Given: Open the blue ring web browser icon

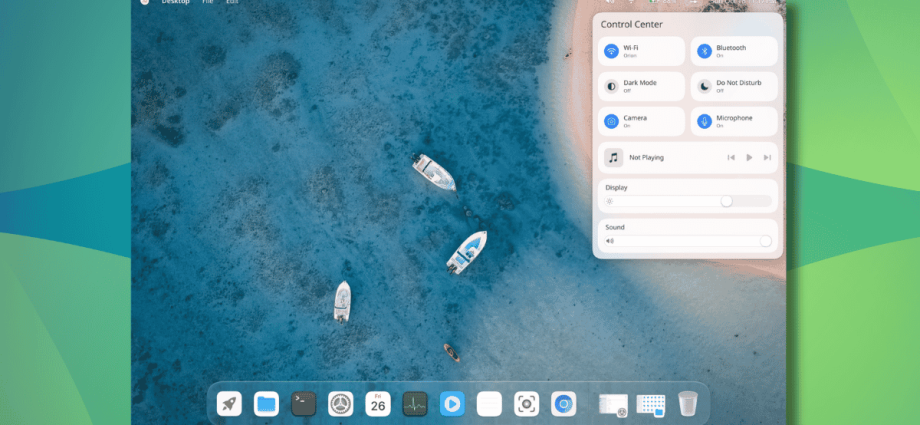Looking at the screenshot, I should [564, 404].
